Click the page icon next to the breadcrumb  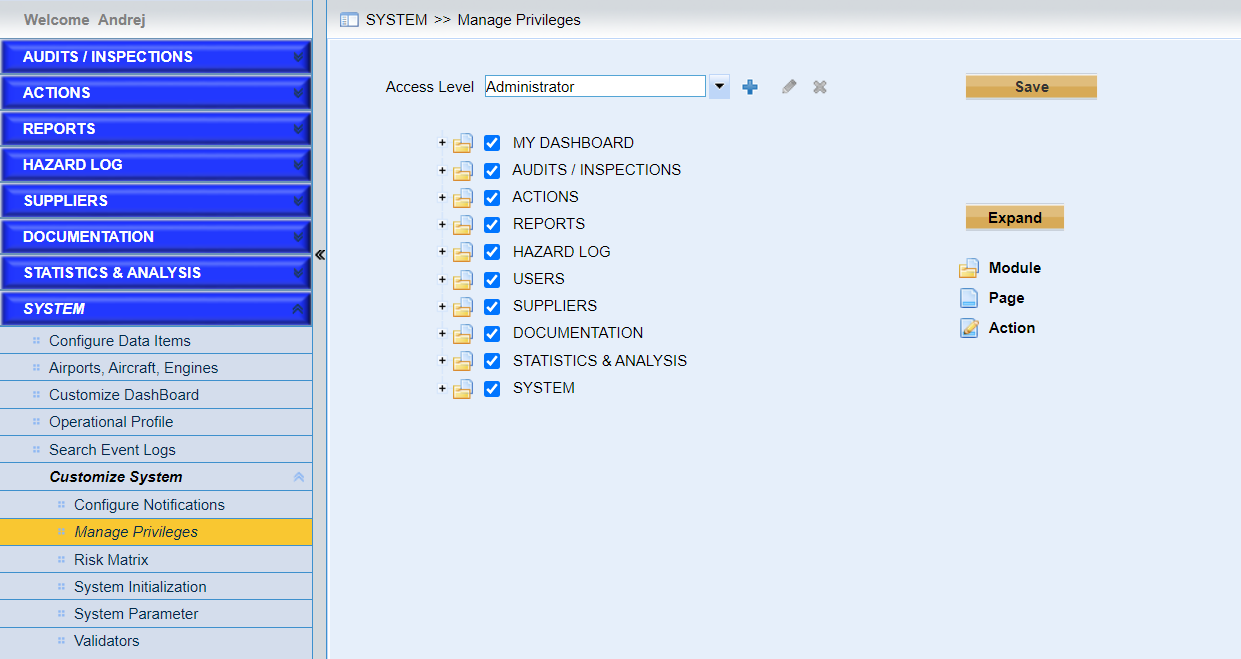coord(349,20)
